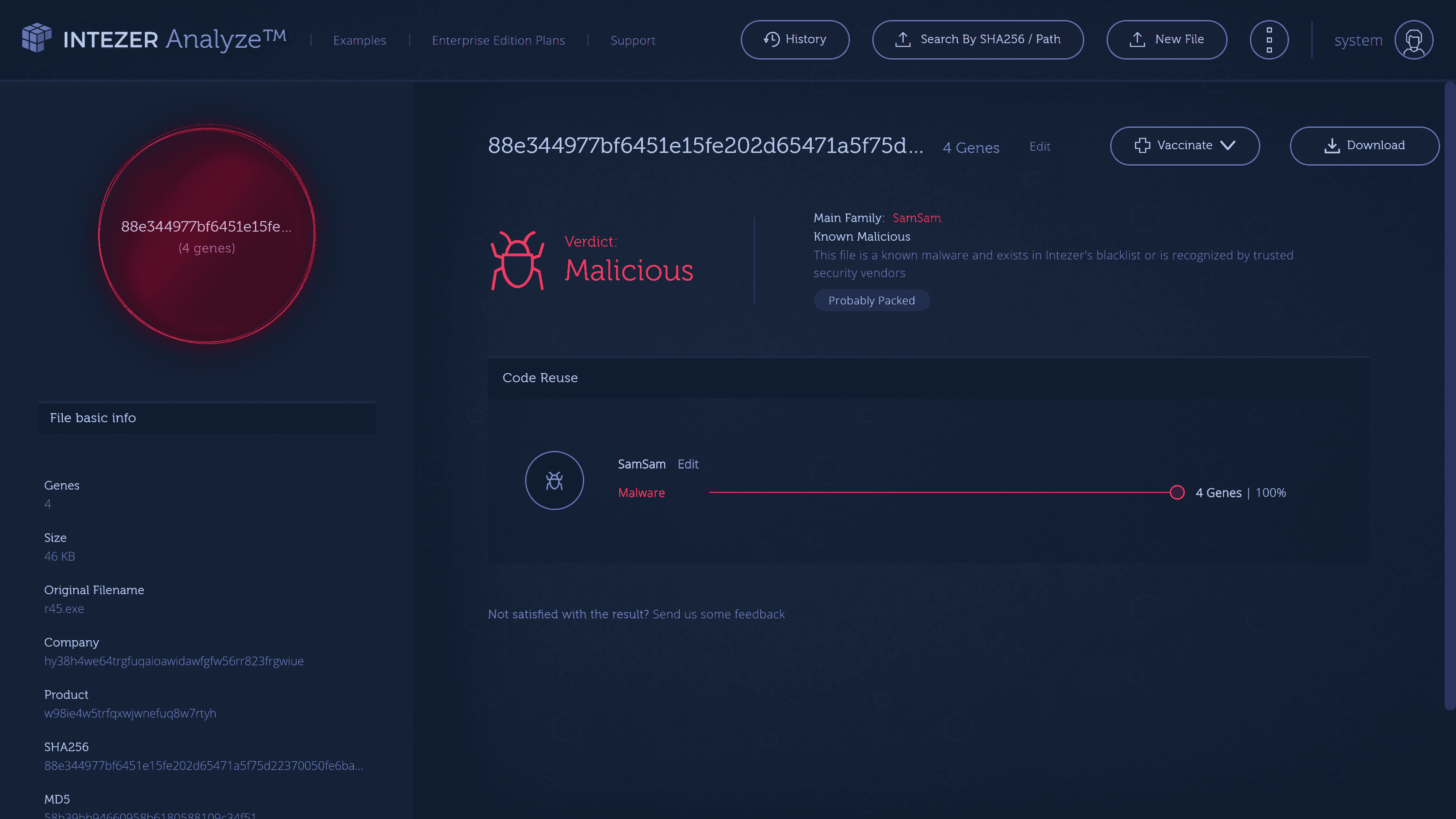Viewport: 1456px width, 819px height.
Task: Click the page vertical scrollbar
Action: 1450,396
